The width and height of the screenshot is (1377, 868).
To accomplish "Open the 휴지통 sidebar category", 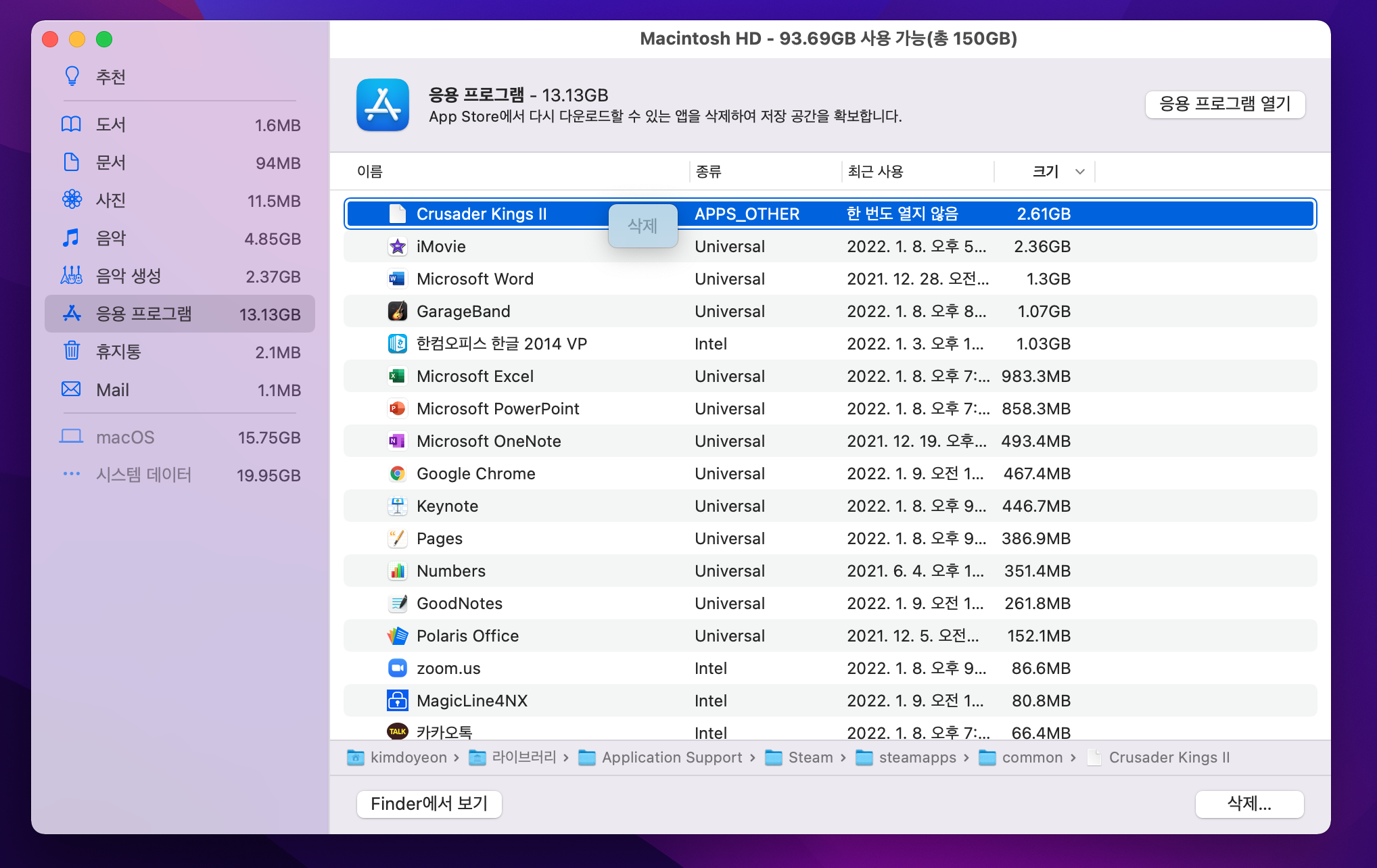I will [118, 352].
